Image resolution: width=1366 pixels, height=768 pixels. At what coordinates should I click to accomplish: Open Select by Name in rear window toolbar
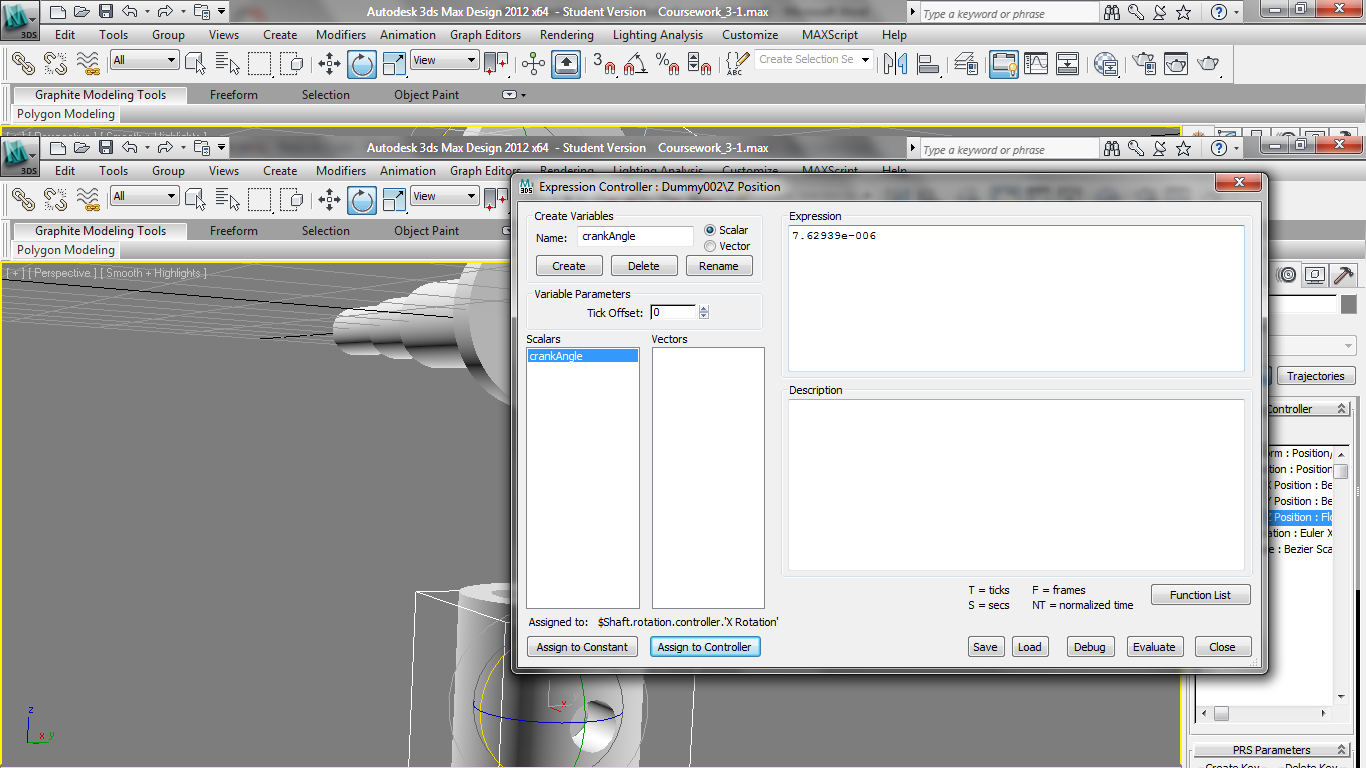point(228,63)
